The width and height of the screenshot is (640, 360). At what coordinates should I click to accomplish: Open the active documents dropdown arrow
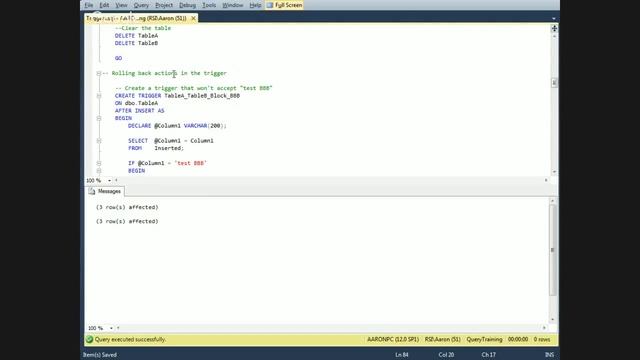pos(553,18)
